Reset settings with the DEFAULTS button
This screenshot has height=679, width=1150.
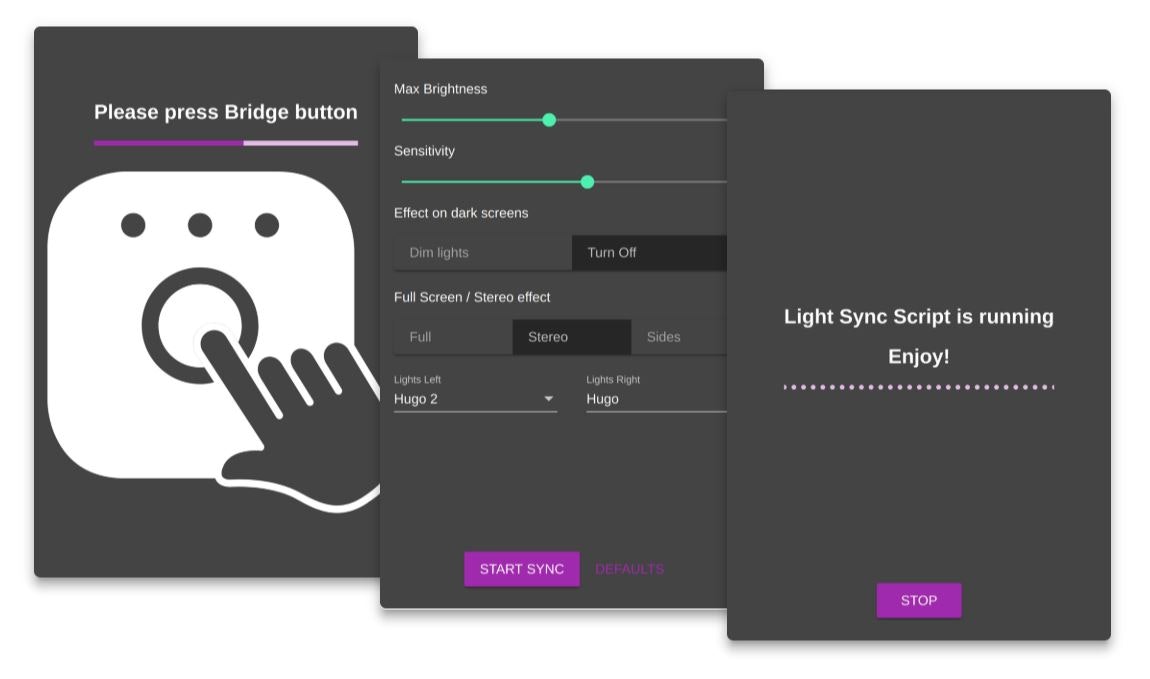[629, 568]
